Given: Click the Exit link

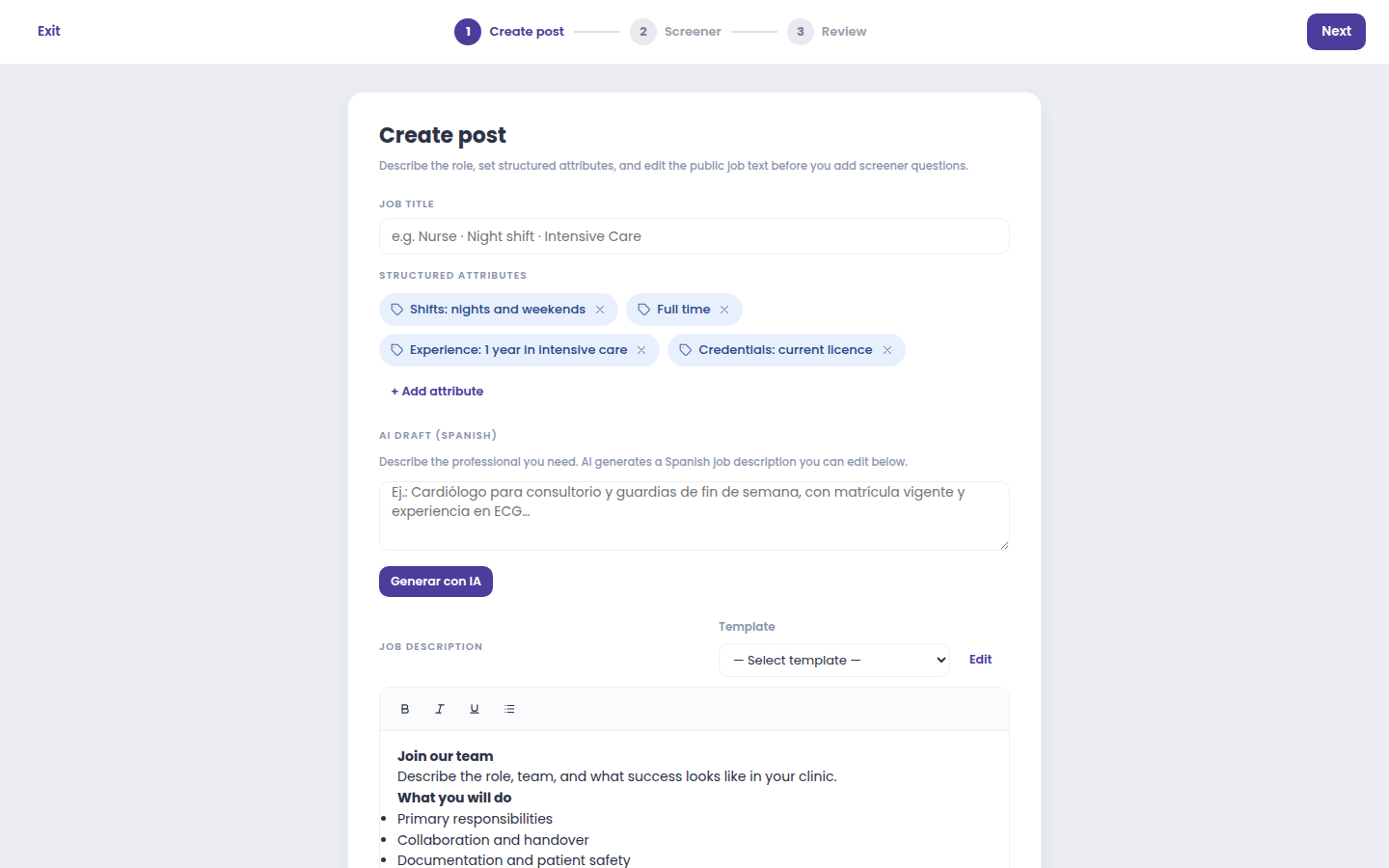Looking at the screenshot, I should [x=49, y=31].
